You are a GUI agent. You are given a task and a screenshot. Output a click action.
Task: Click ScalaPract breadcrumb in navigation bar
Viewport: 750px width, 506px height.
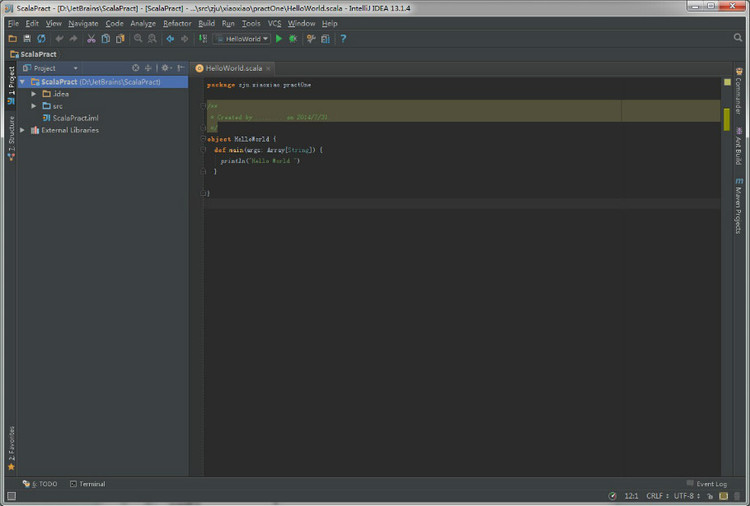pyautogui.click(x=33, y=54)
